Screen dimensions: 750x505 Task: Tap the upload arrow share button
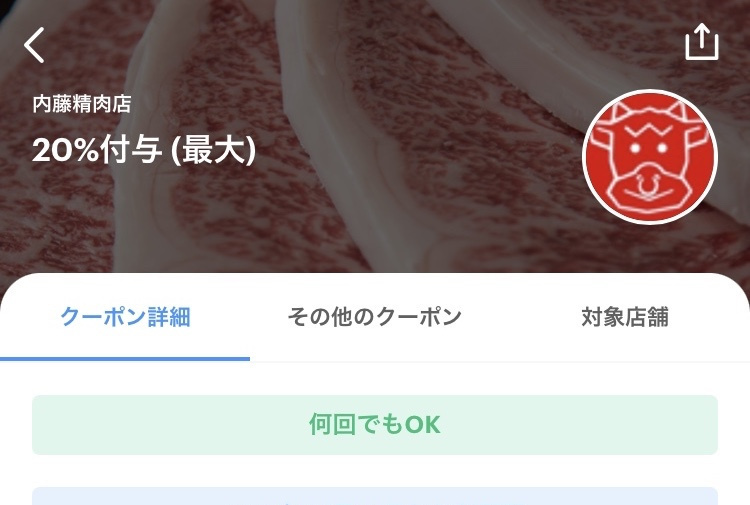click(x=702, y=42)
